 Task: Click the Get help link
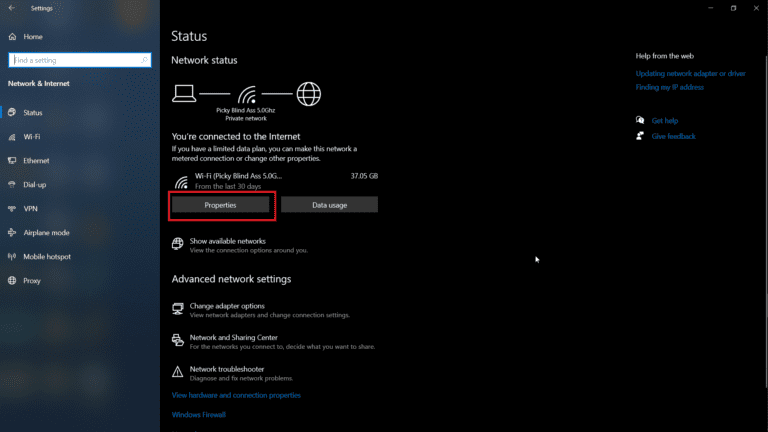click(665, 120)
